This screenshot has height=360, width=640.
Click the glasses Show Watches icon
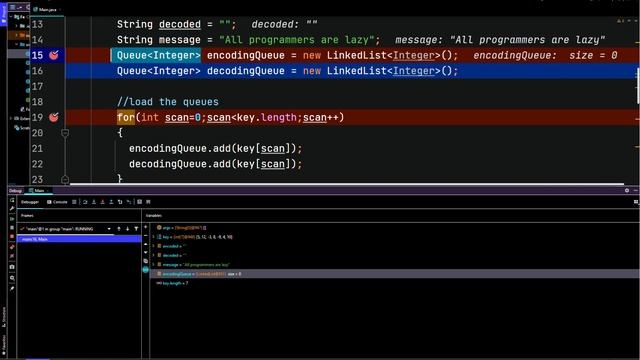click(x=145, y=270)
